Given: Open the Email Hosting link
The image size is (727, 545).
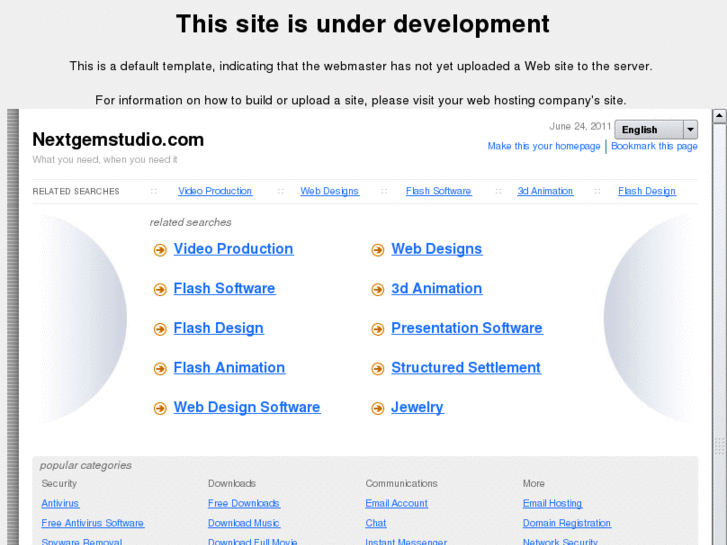Looking at the screenshot, I should pyautogui.click(x=552, y=503).
